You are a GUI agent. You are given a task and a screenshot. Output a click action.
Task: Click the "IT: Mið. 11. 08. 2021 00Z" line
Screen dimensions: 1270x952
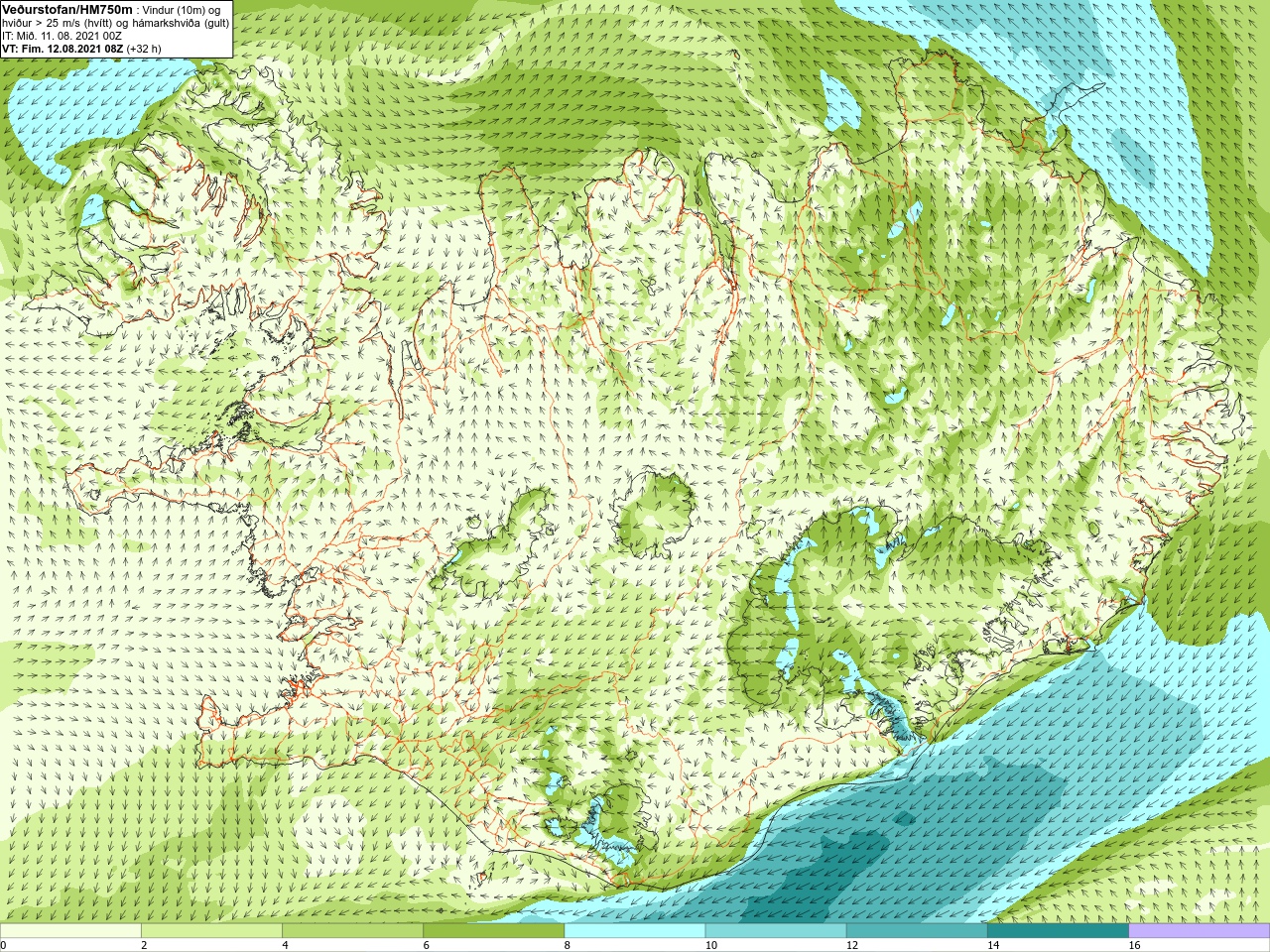(63, 35)
